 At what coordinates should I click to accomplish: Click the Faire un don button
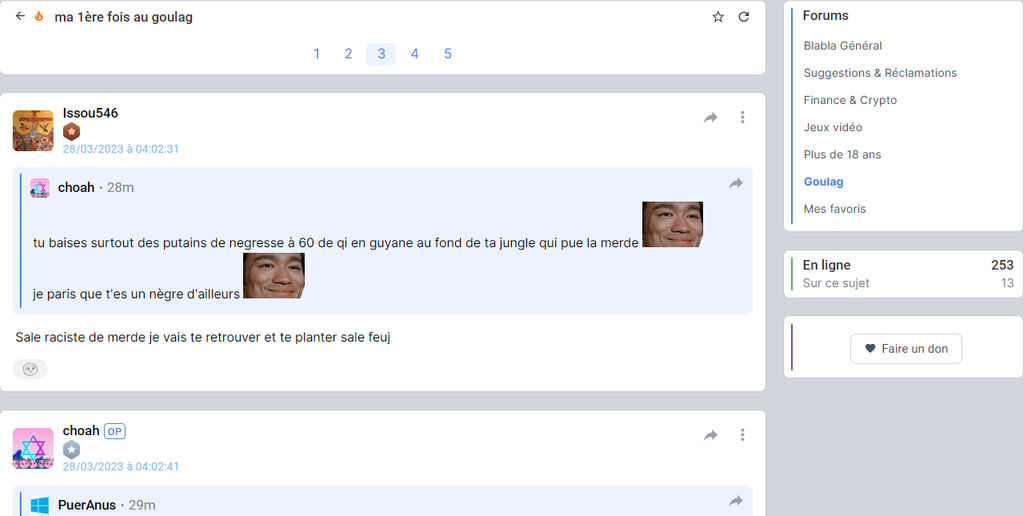tap(906, 349)
